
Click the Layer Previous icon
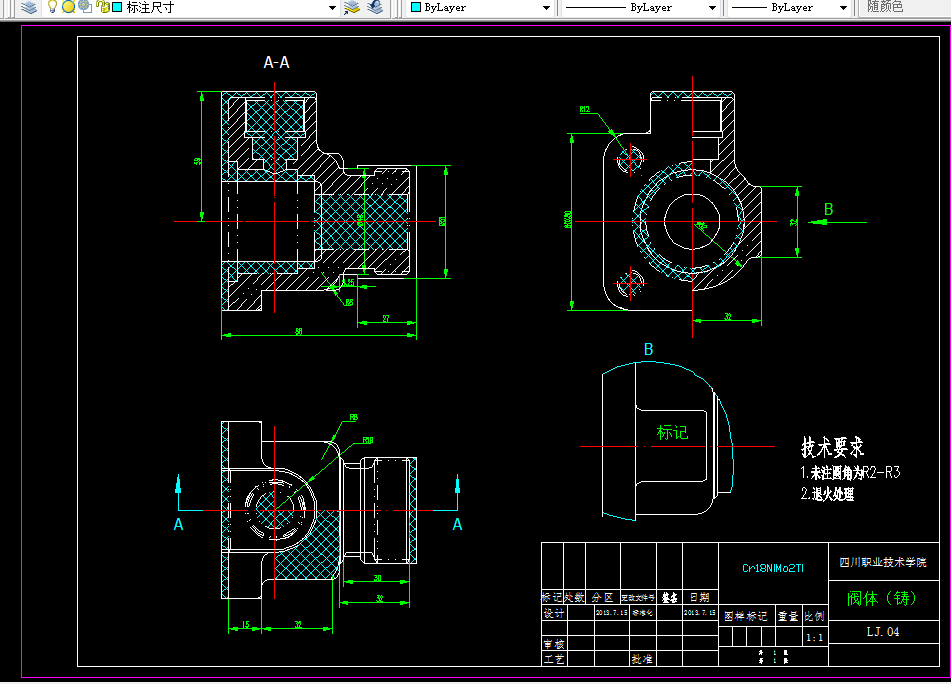coord(375,7)
